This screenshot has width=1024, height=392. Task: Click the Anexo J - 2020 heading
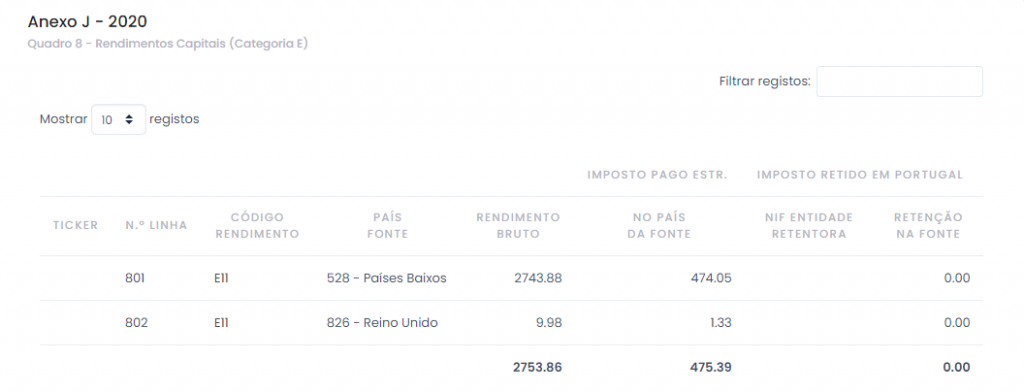(x=87, y=22)
